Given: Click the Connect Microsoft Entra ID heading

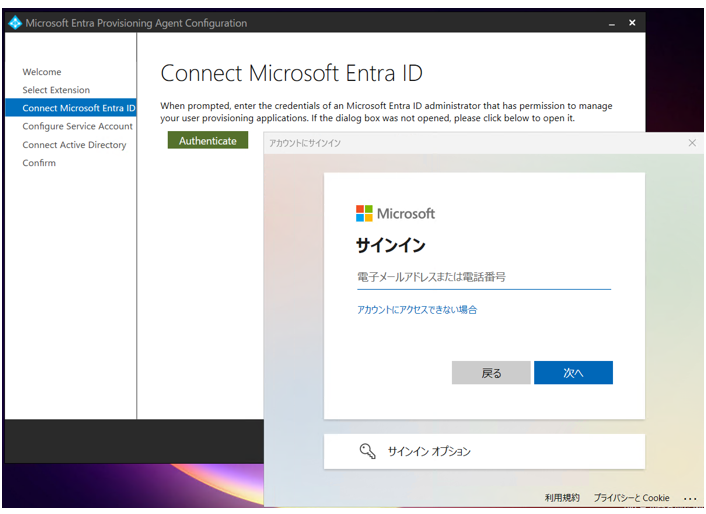Looking at the screenshot, I should [291, 73].
